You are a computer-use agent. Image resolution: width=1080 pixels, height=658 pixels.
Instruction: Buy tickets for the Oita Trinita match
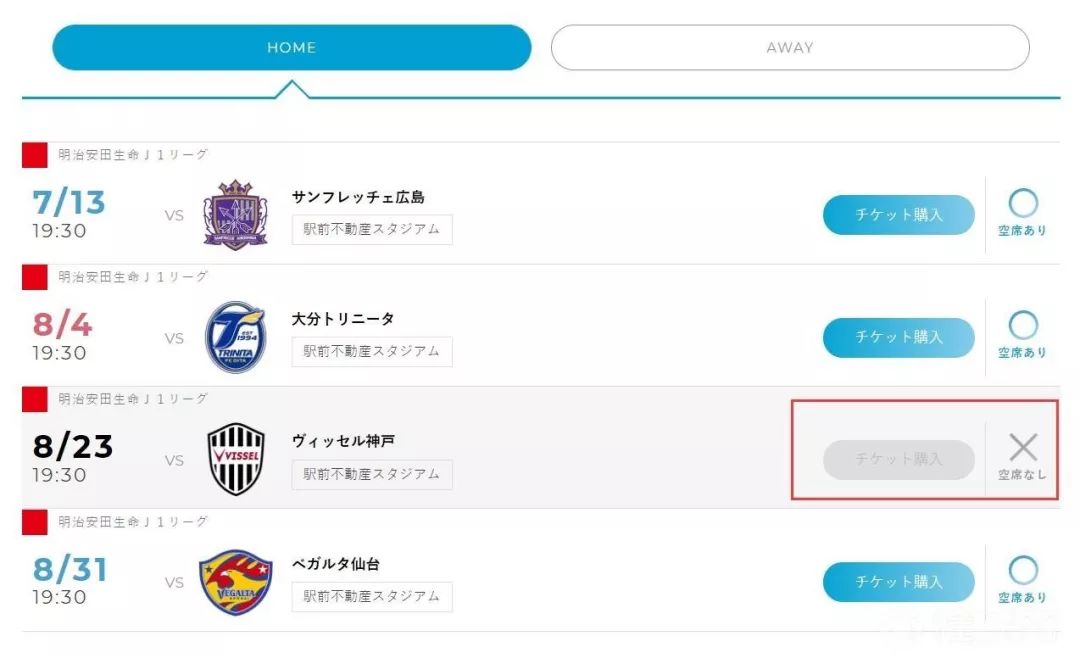point(898,338)
